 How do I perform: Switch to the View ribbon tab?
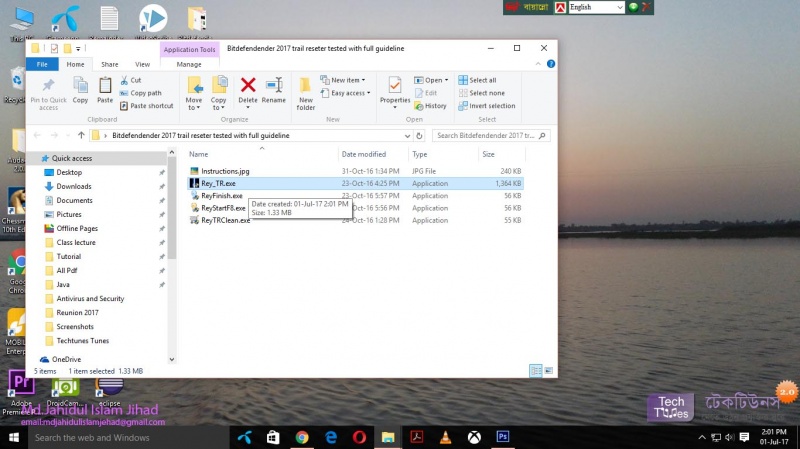click(142, 64)
